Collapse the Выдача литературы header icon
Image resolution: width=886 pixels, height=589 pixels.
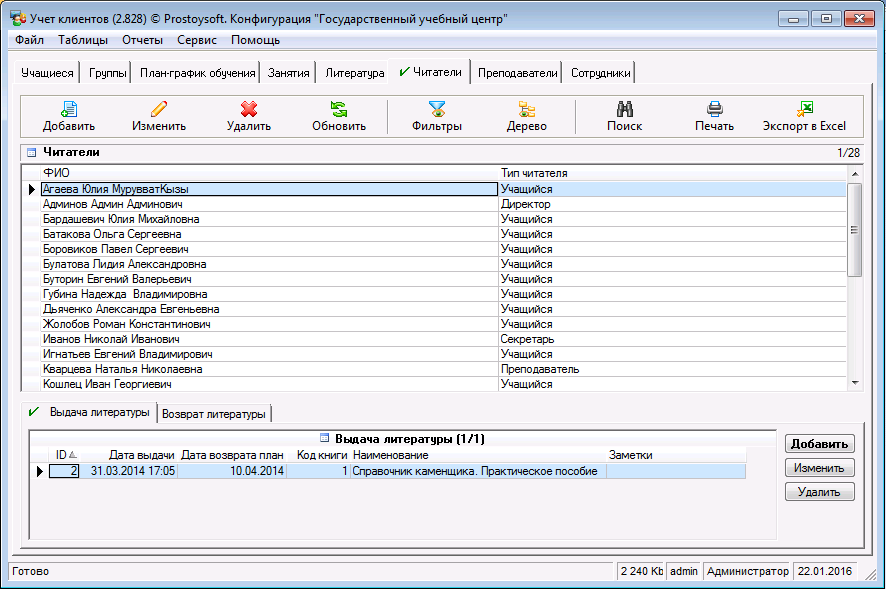click(324, 438)
